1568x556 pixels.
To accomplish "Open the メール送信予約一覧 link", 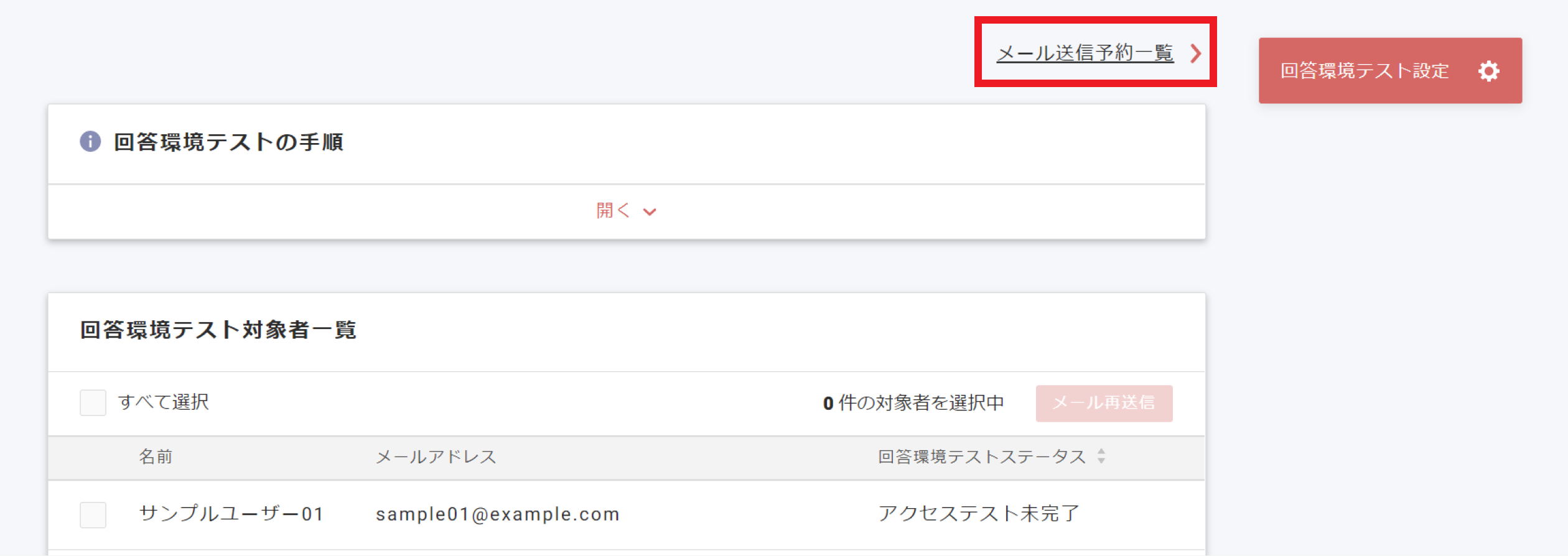I will [x=1085, y=53].
